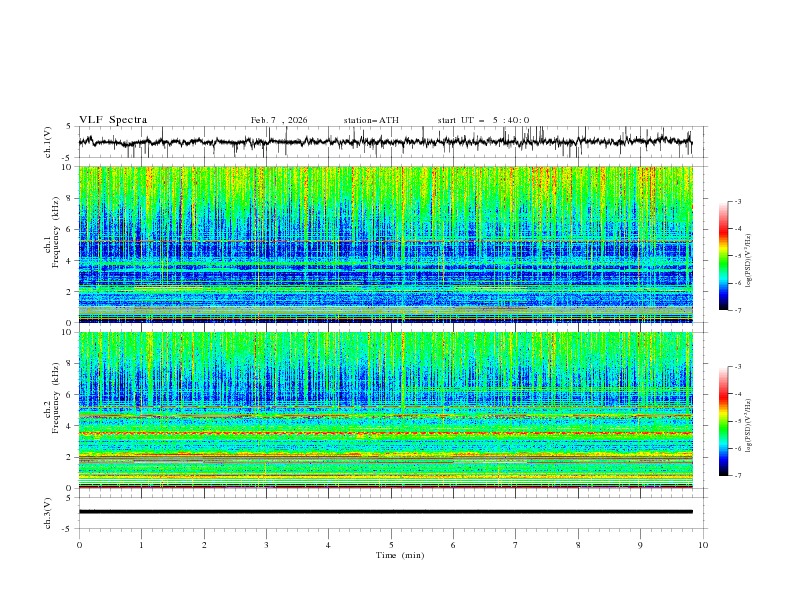Viewport: 792px width, 612px height.
Task: Click the ch.2 "Frequency (kHz)" axis title
Action: (56, 398)
